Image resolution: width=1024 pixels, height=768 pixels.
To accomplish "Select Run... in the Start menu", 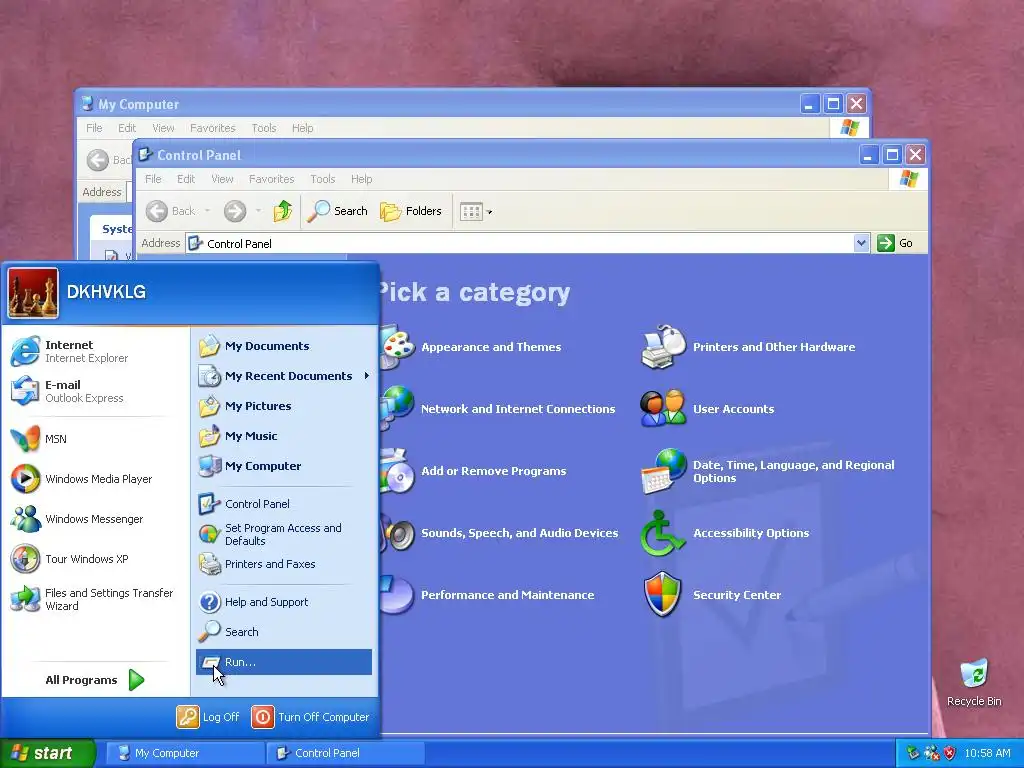I will 283,662.
